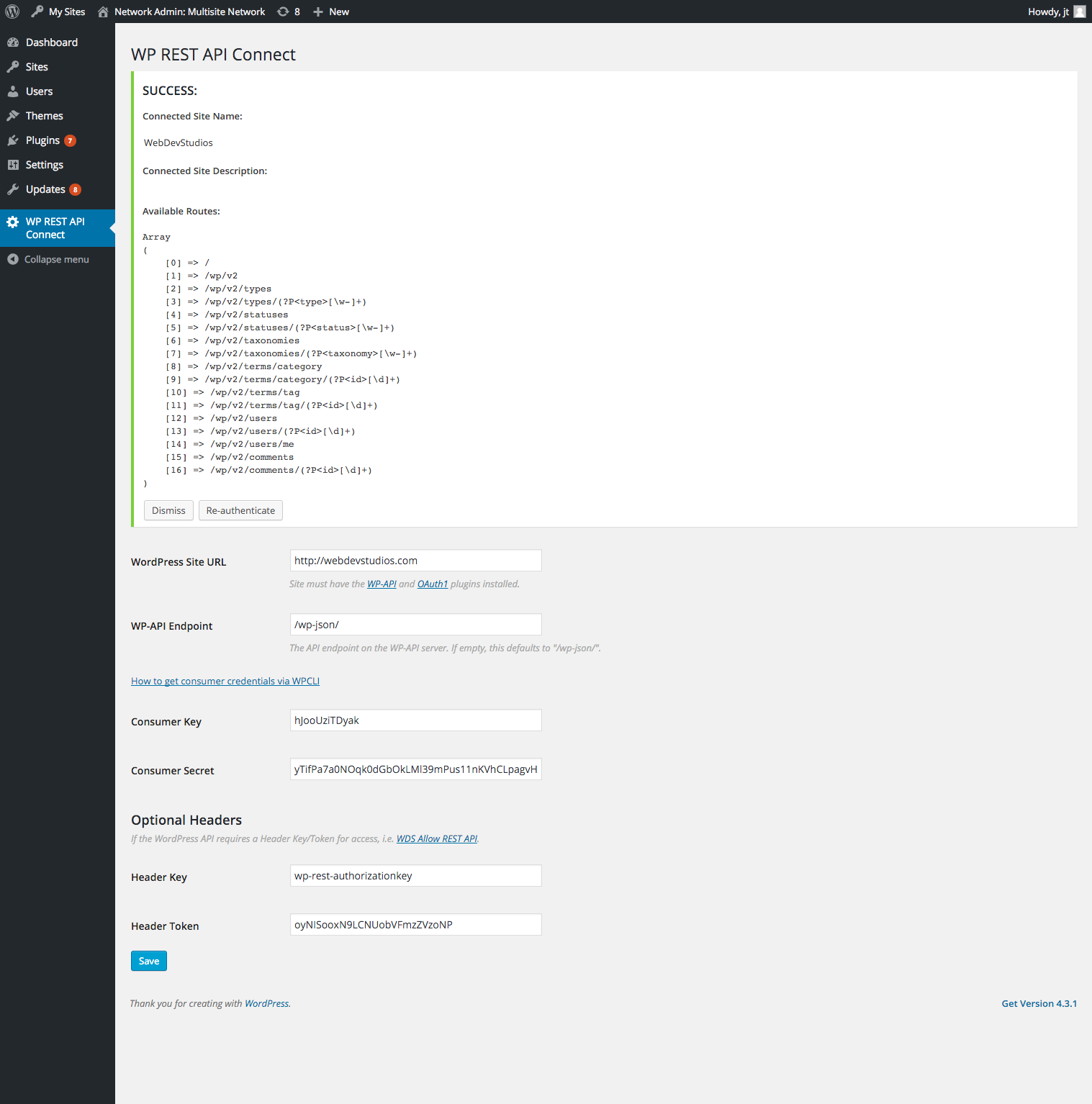Open My Sites key icon in admin bar
Image resolution: width=1092 pixels, height=1104 pixels.
coord(37,12)
